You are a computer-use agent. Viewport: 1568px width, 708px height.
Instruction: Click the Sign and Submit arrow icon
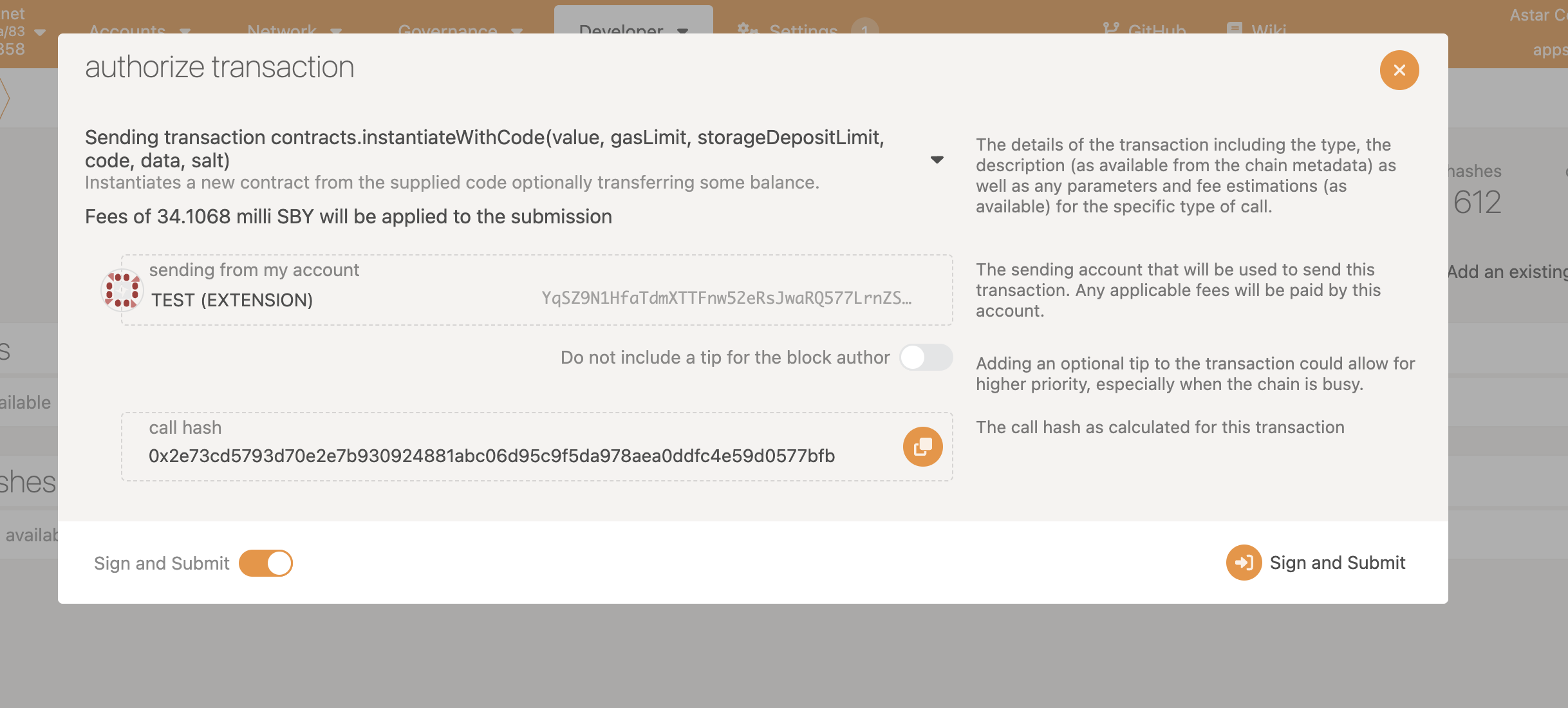coord(1244,563)
